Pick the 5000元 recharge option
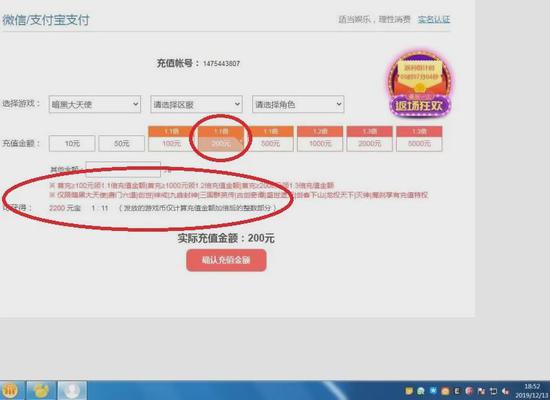Image resolution: width=550 pixels, height=400 pixels. coord(419,139)
